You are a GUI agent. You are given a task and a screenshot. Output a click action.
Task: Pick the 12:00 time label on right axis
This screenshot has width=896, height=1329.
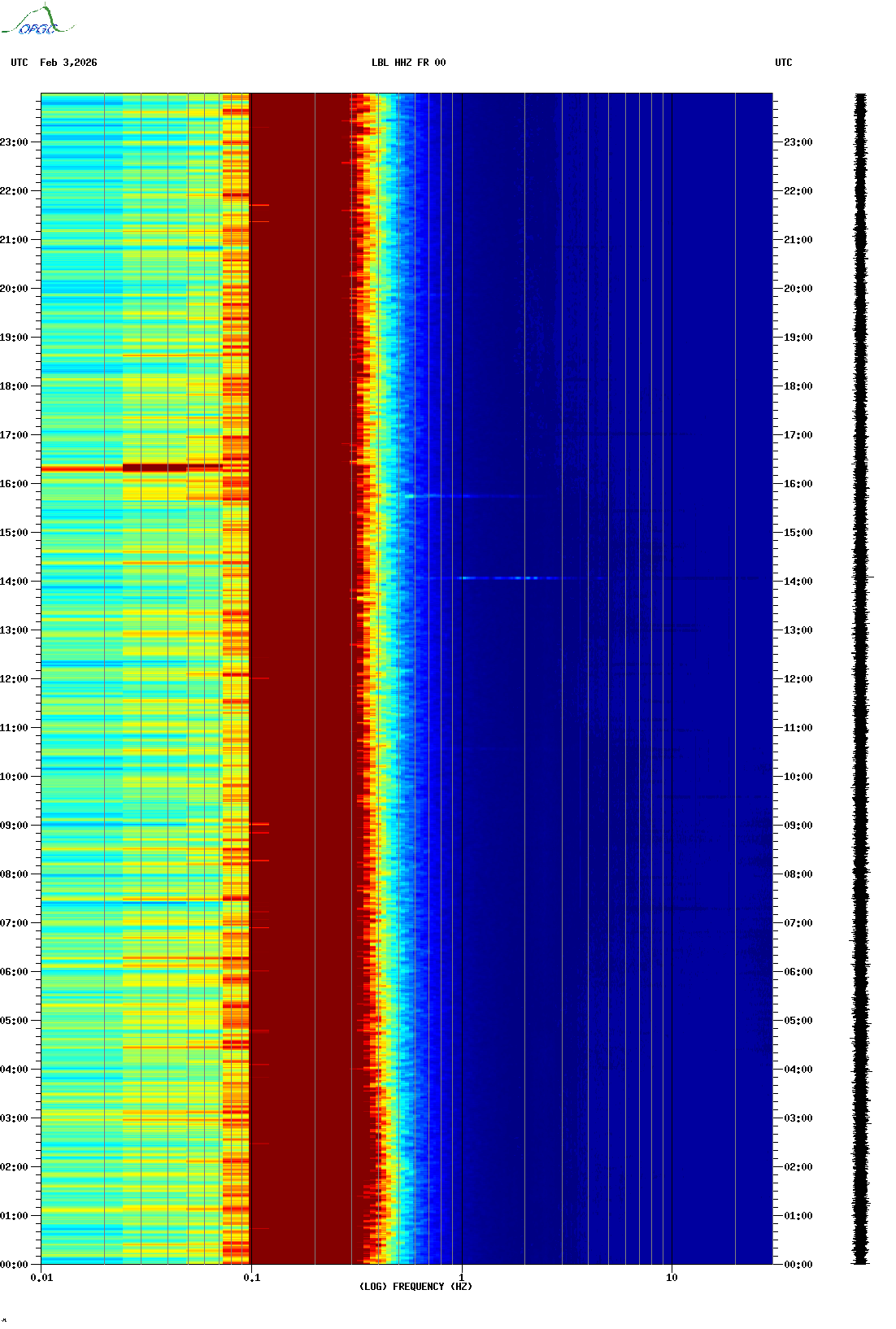[x=798, y=679]
